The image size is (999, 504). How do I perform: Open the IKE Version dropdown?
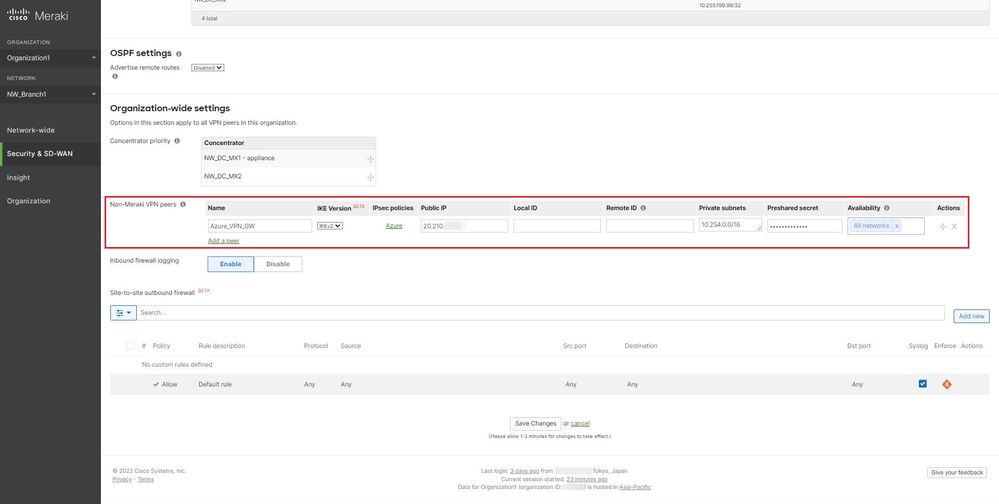[x=330, y=226]
